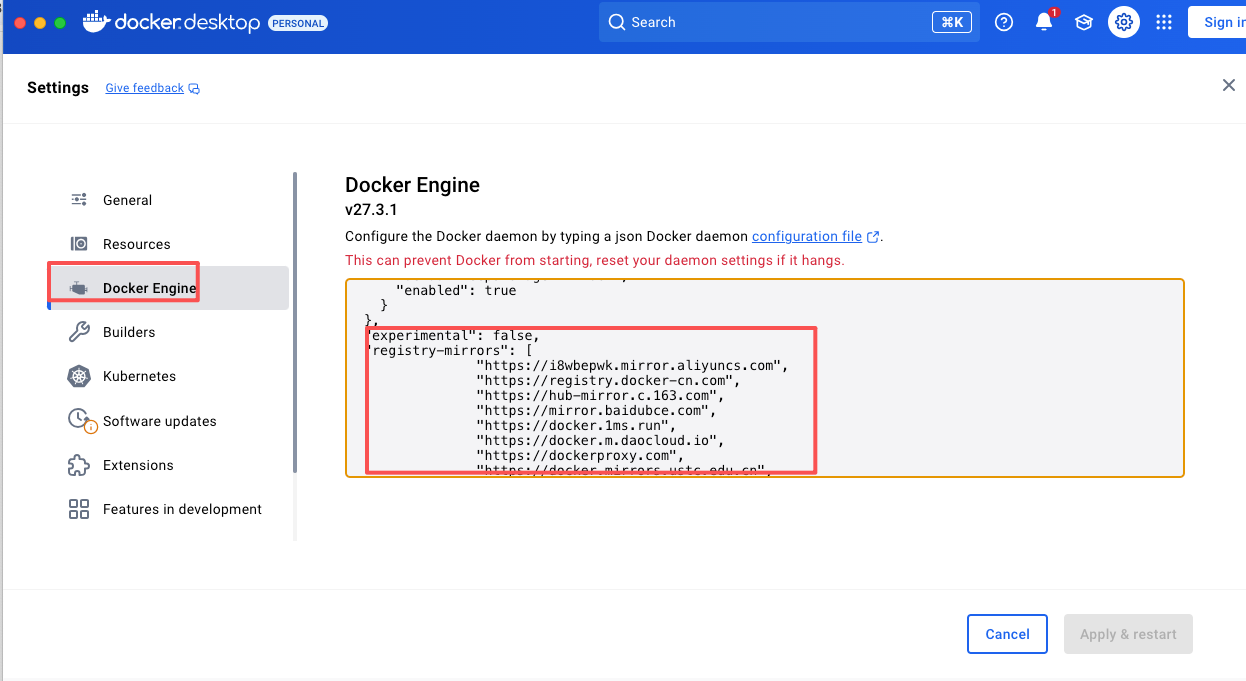Click the Builders wrench icon

click(79, 332)
